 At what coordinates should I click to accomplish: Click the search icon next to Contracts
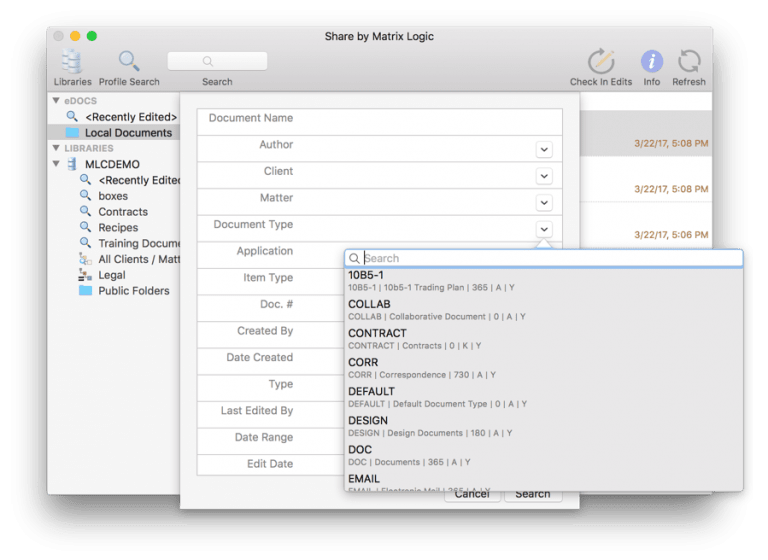(x=86, y=211)
